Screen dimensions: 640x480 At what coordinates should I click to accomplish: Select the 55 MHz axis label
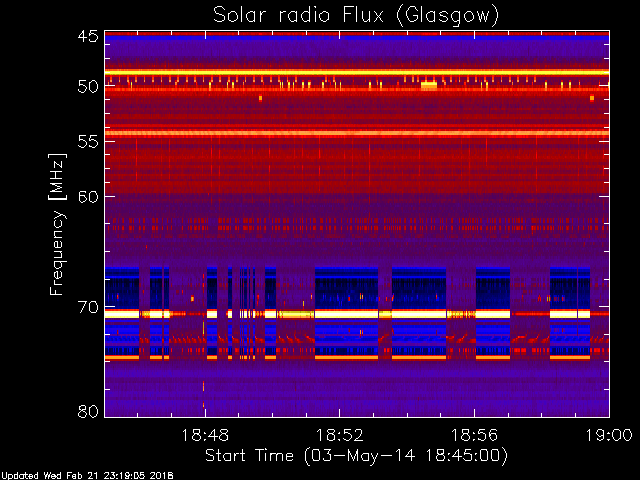point(88,142)
